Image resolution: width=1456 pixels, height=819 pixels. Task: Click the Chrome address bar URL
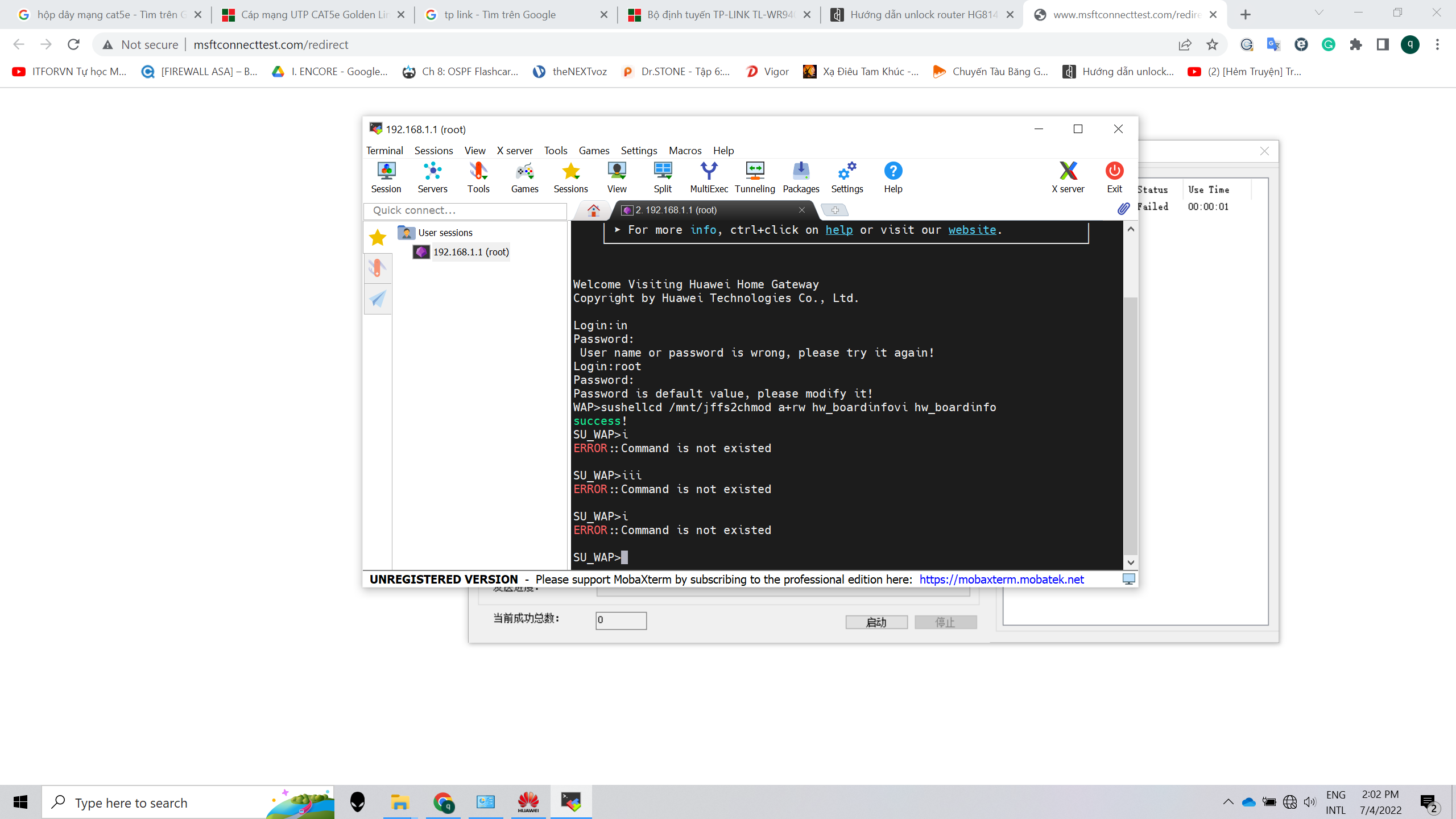[271, 44]
